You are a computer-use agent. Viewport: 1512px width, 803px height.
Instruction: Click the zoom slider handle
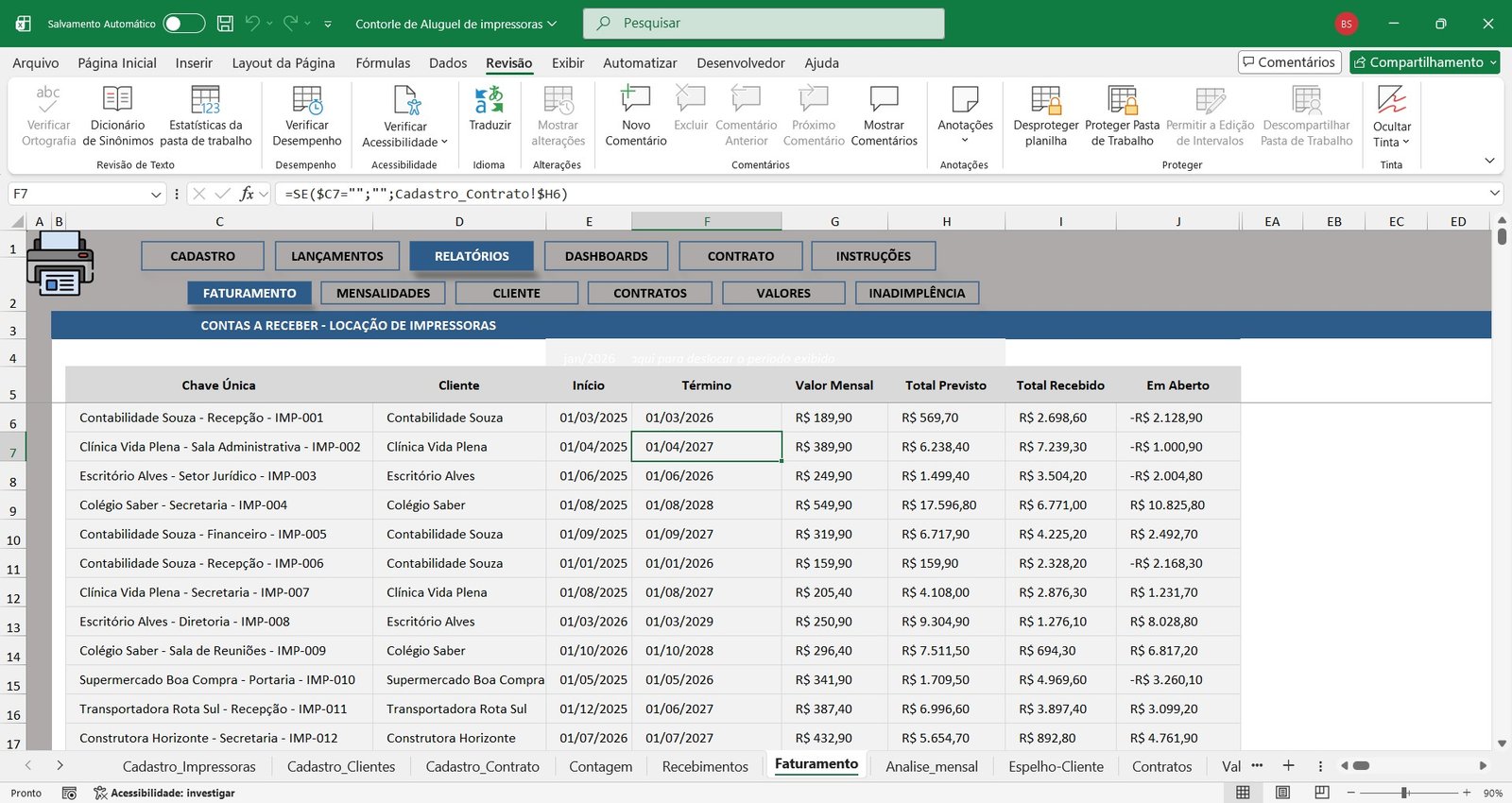coord(1405,793)
